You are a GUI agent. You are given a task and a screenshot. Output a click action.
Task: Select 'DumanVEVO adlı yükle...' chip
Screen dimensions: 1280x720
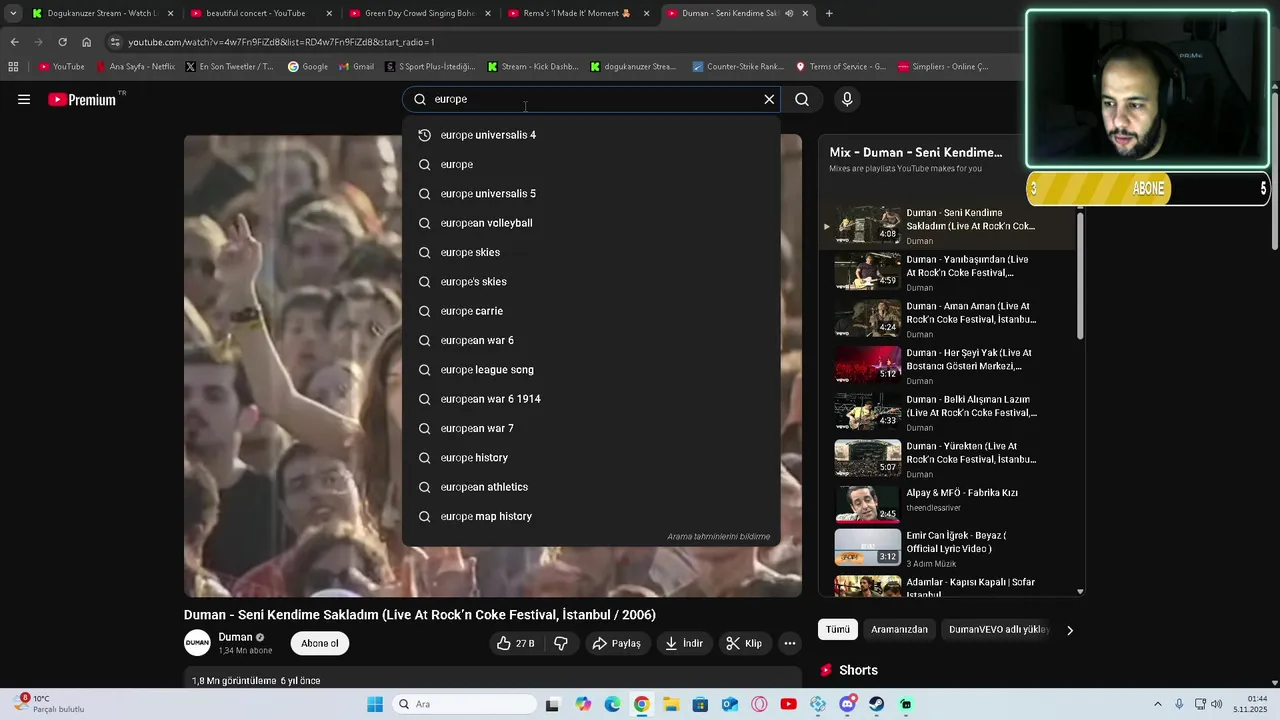(998, 629)
